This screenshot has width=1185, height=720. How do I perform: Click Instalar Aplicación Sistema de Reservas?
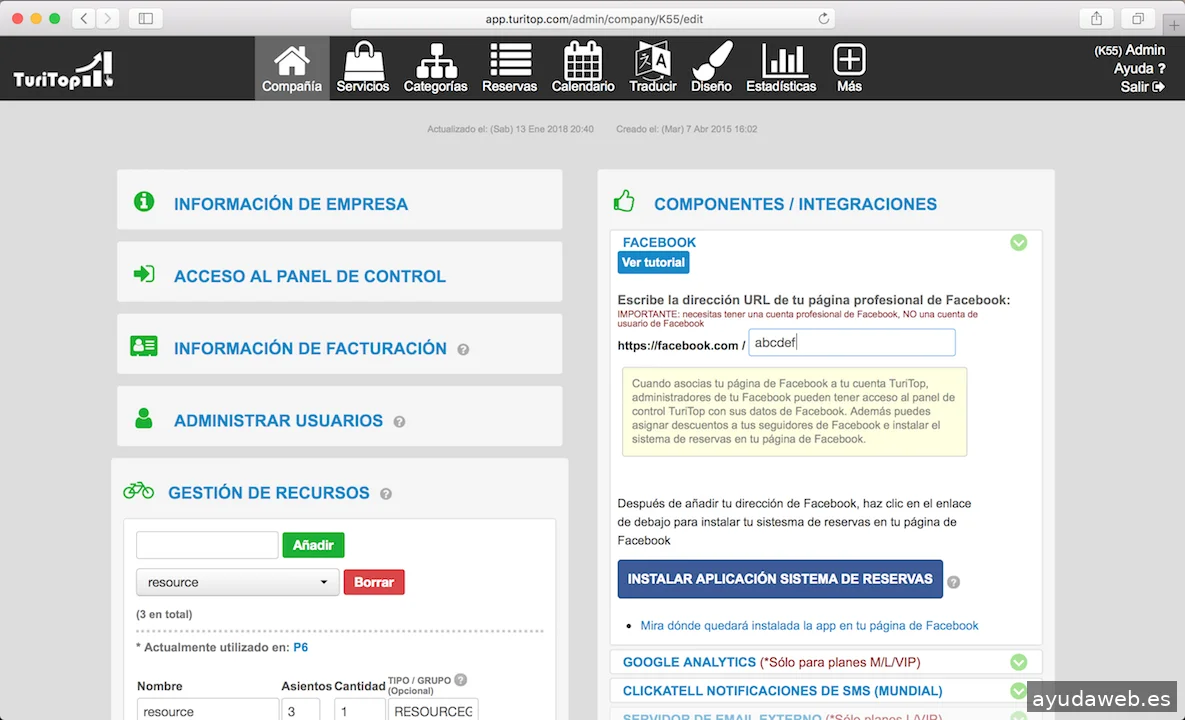780,579
